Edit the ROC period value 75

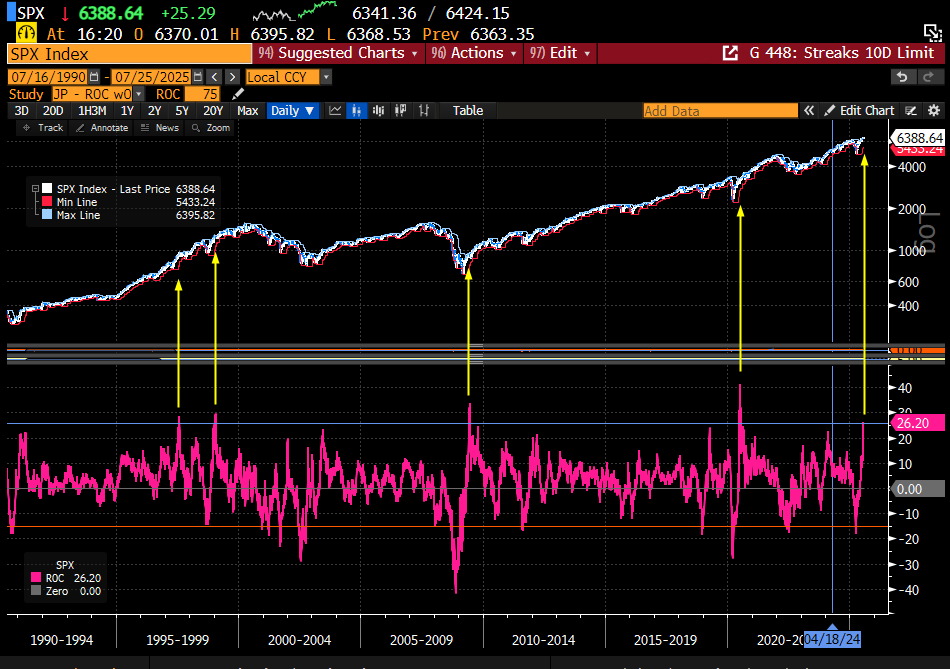click(x=202, y=94)
